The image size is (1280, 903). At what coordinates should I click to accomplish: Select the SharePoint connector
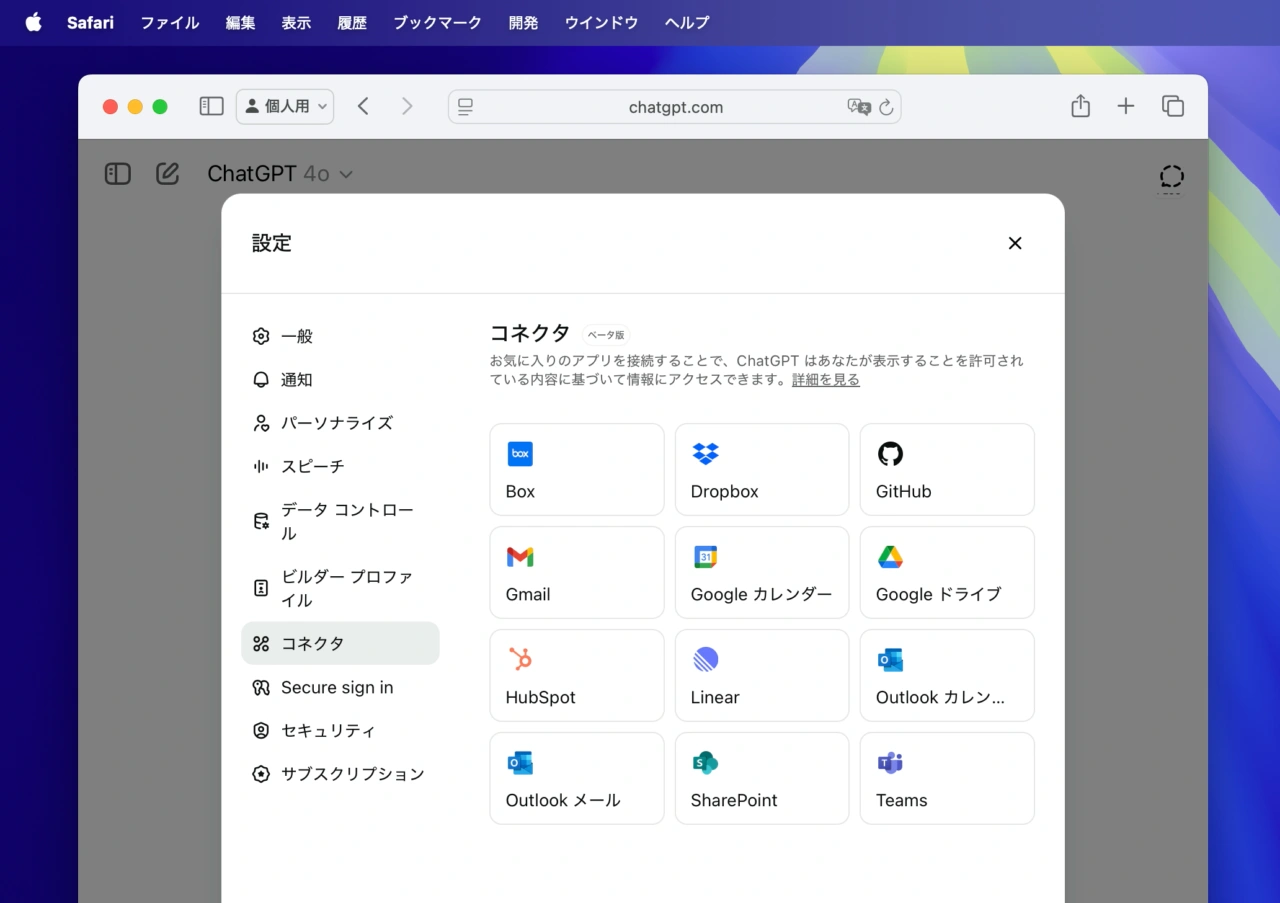coord(761,779)
